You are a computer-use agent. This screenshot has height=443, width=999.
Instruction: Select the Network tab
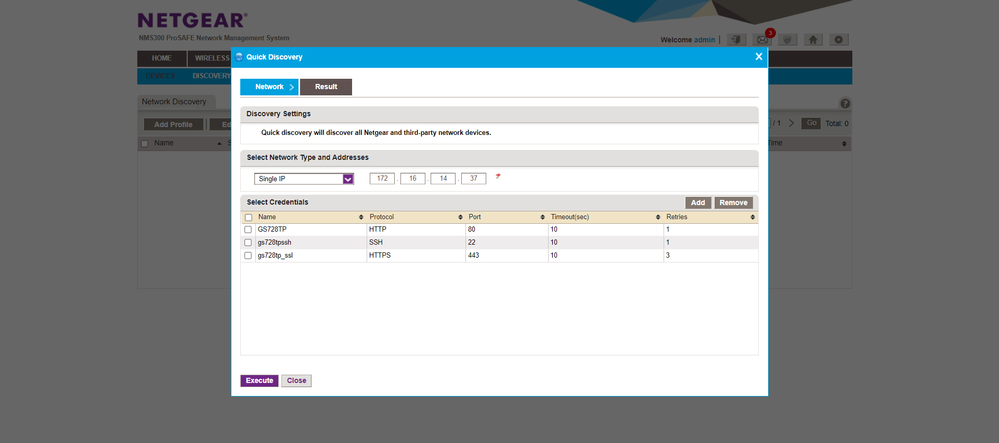tap(269, 87)
